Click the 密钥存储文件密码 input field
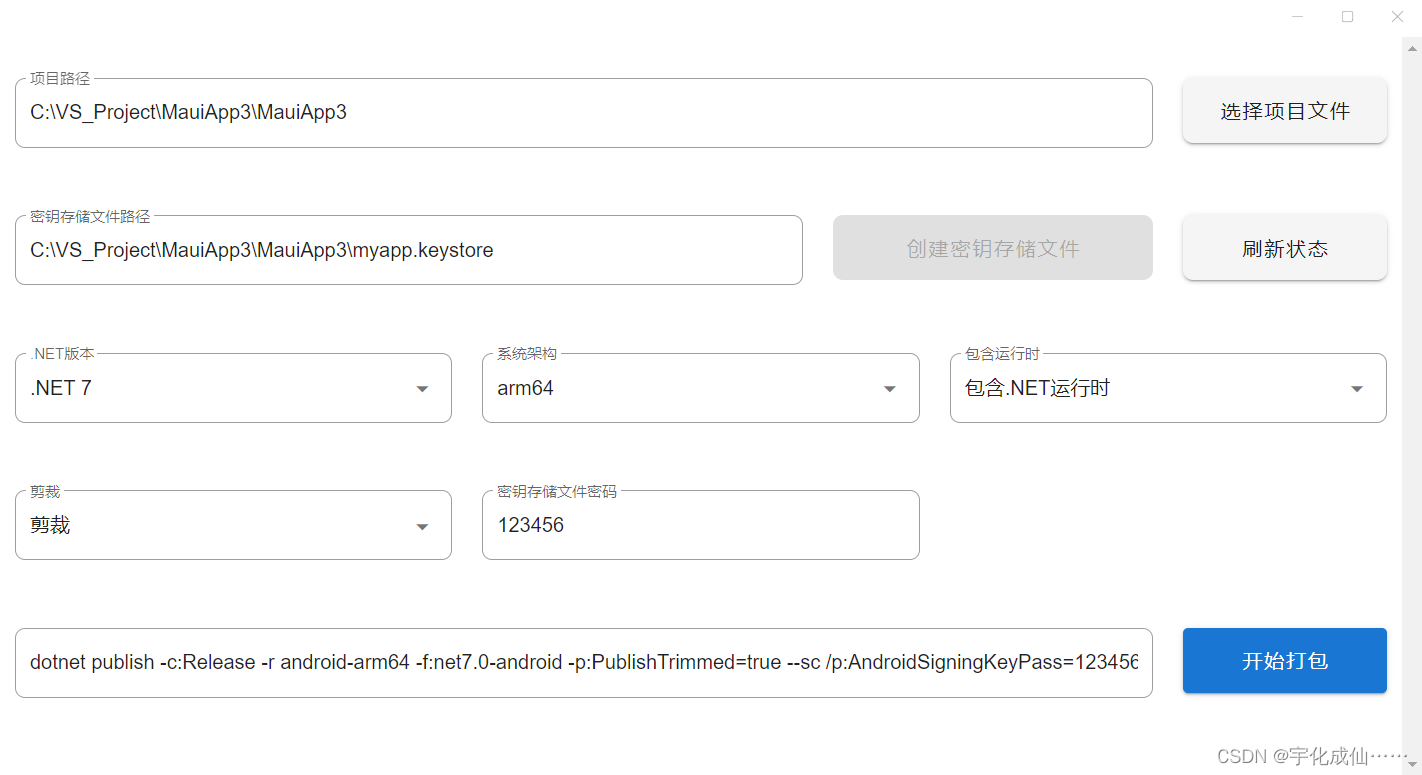1422x775 pixels. tap(700, 525)
